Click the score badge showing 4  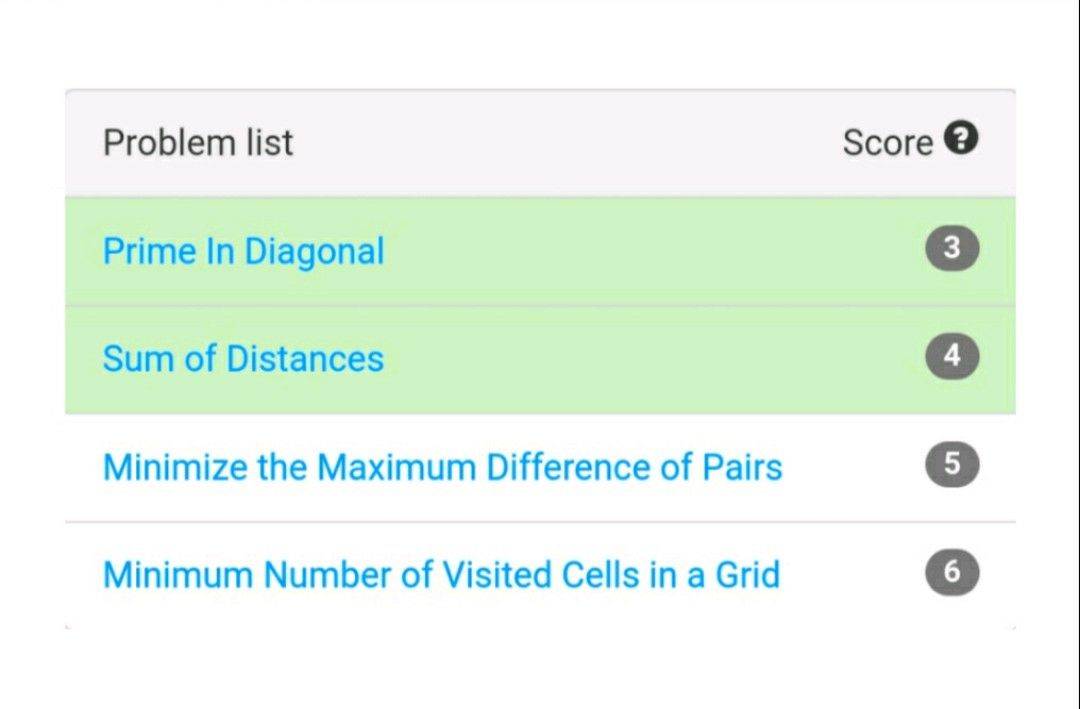pos(952,356)
